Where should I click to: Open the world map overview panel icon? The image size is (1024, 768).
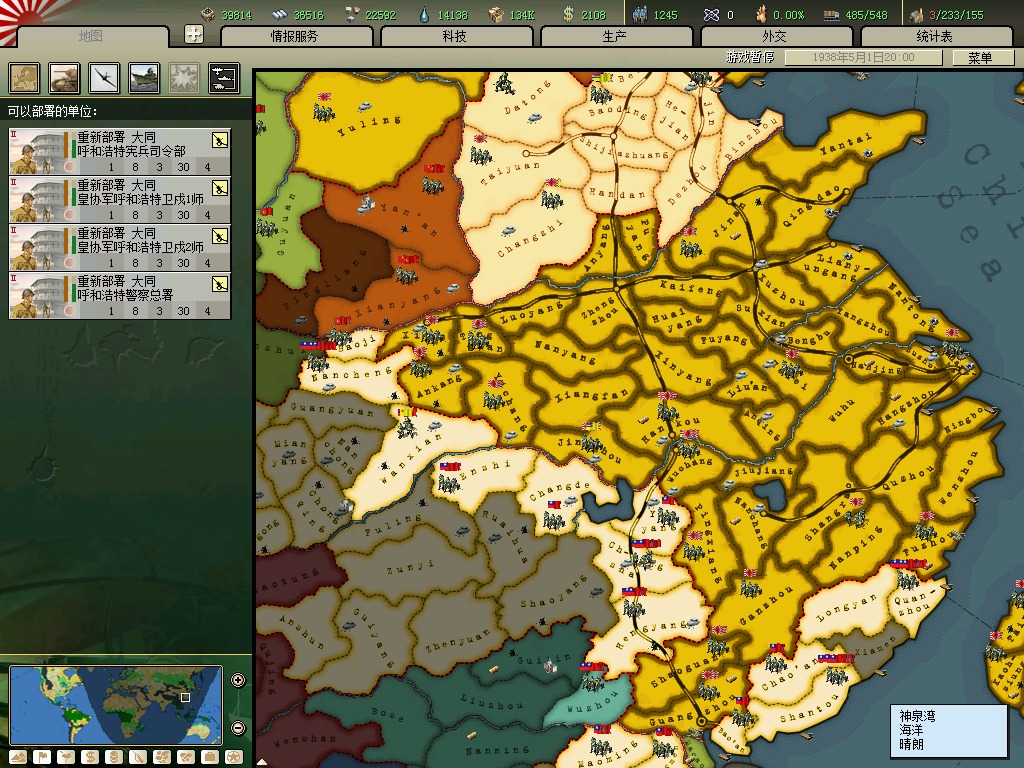point(24,78)
